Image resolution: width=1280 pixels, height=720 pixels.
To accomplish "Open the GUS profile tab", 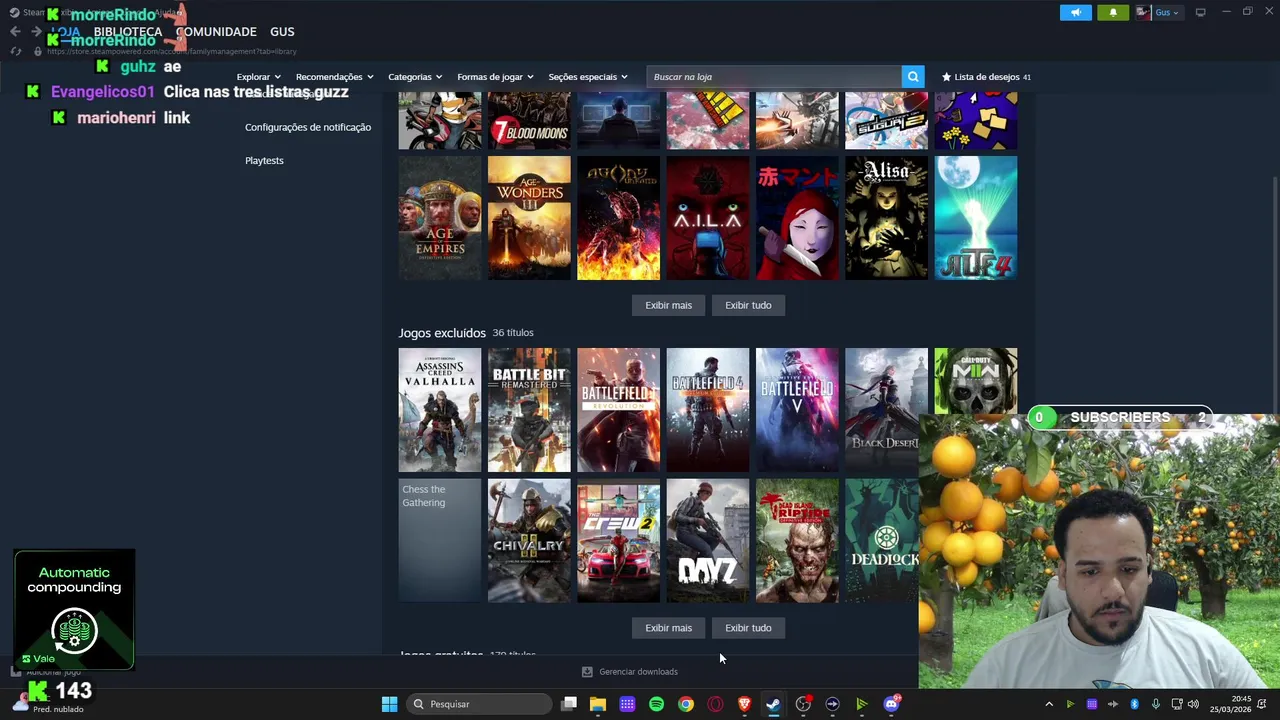I will click(282, 32).
